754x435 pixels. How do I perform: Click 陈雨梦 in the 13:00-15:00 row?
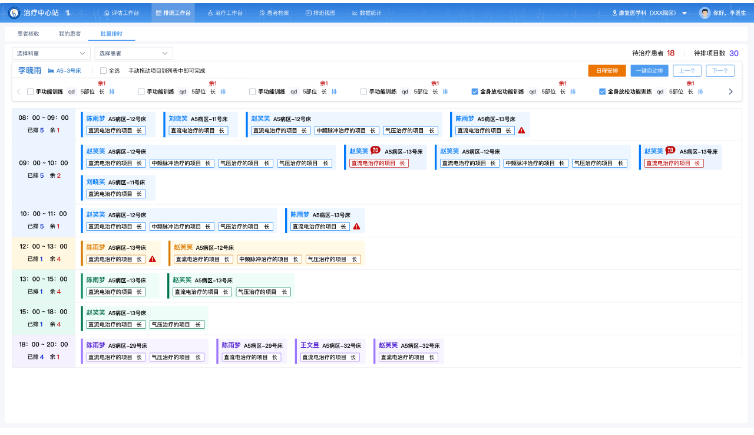coord(96,280)
